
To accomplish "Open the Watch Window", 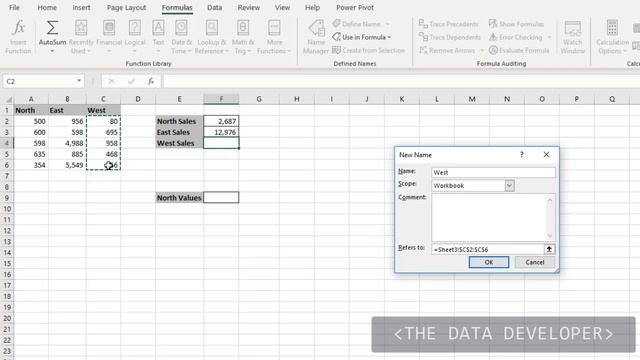I will pos(573,37).
